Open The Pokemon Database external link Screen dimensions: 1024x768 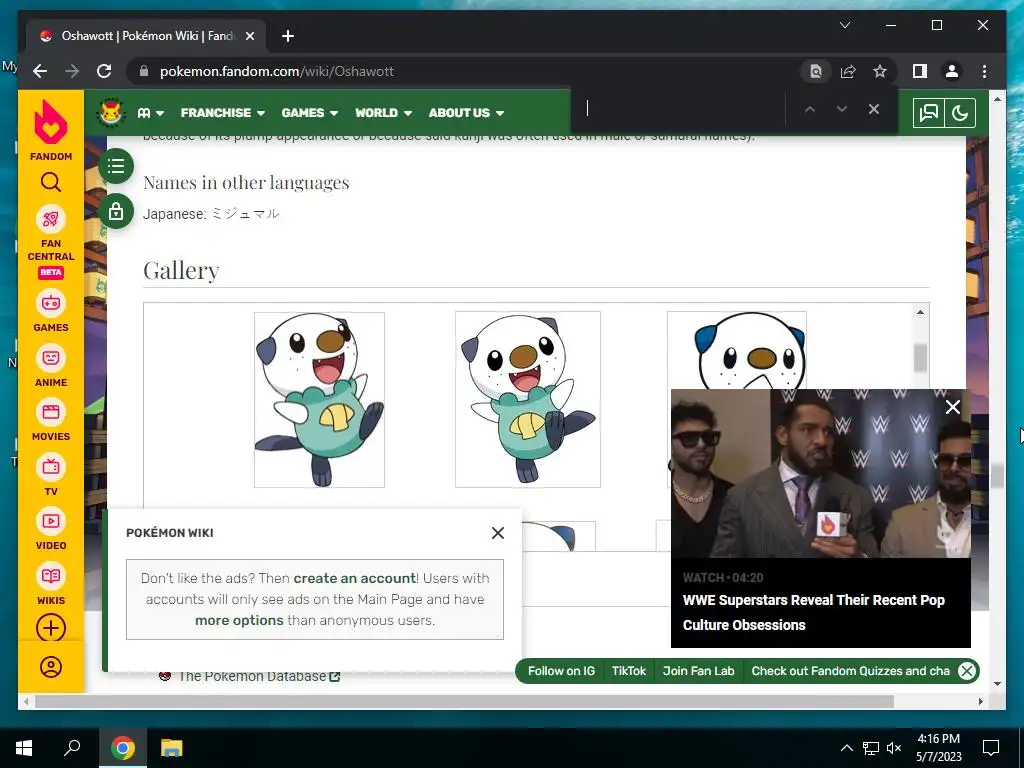[259, 677]
